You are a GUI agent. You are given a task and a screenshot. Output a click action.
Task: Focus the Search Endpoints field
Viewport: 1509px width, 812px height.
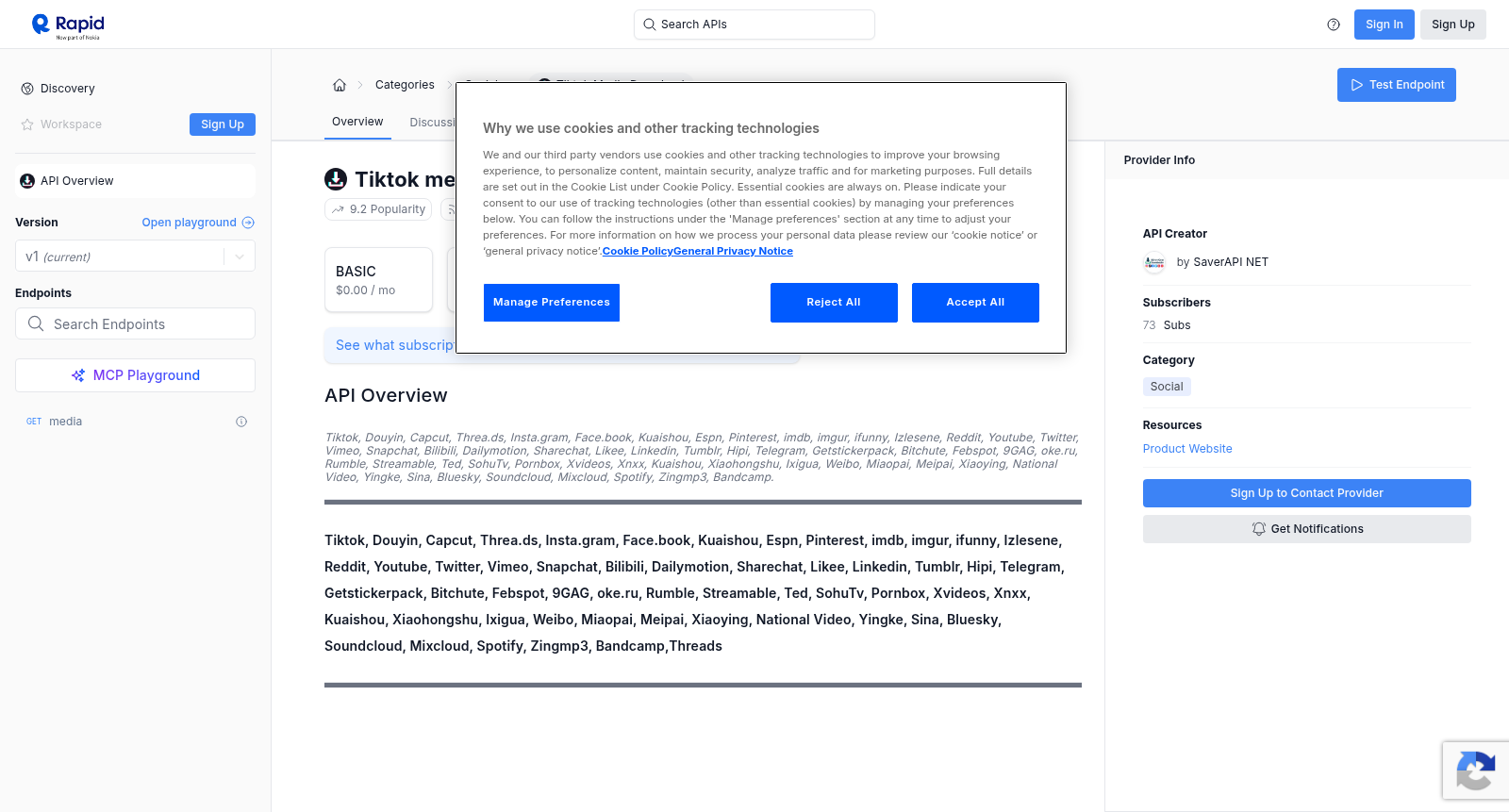click(135, 323)
